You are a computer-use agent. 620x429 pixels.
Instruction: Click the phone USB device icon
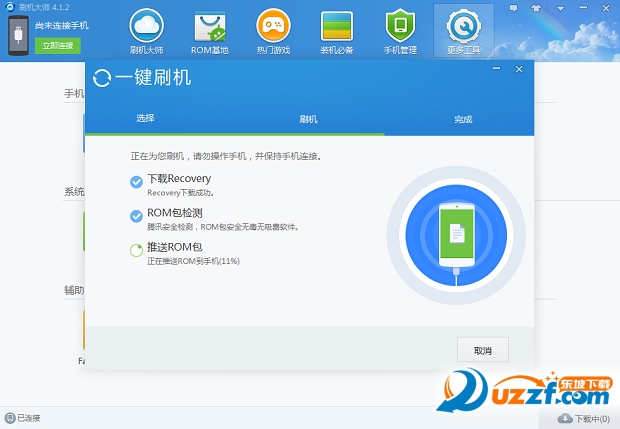click(18, 36)
